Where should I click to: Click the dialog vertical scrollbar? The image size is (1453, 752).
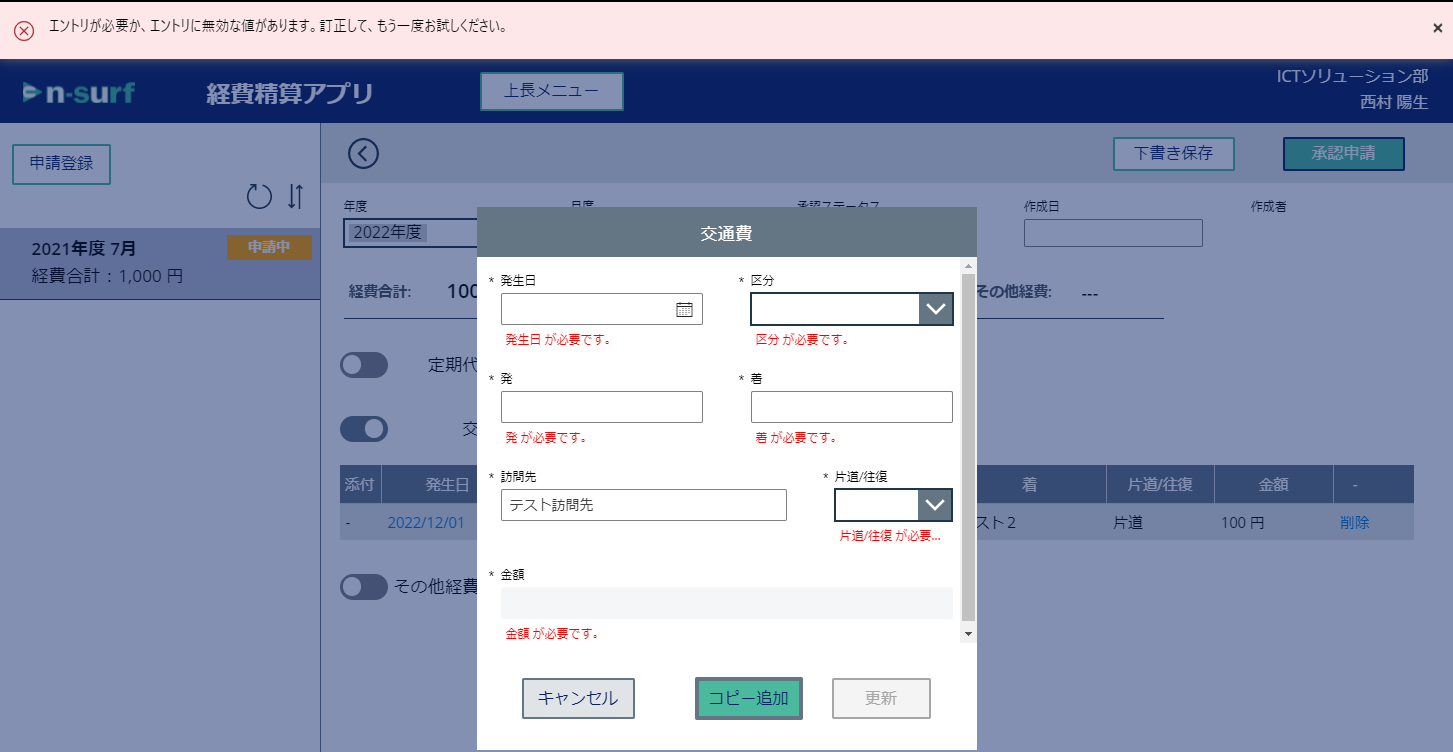[x=968, y=447]
